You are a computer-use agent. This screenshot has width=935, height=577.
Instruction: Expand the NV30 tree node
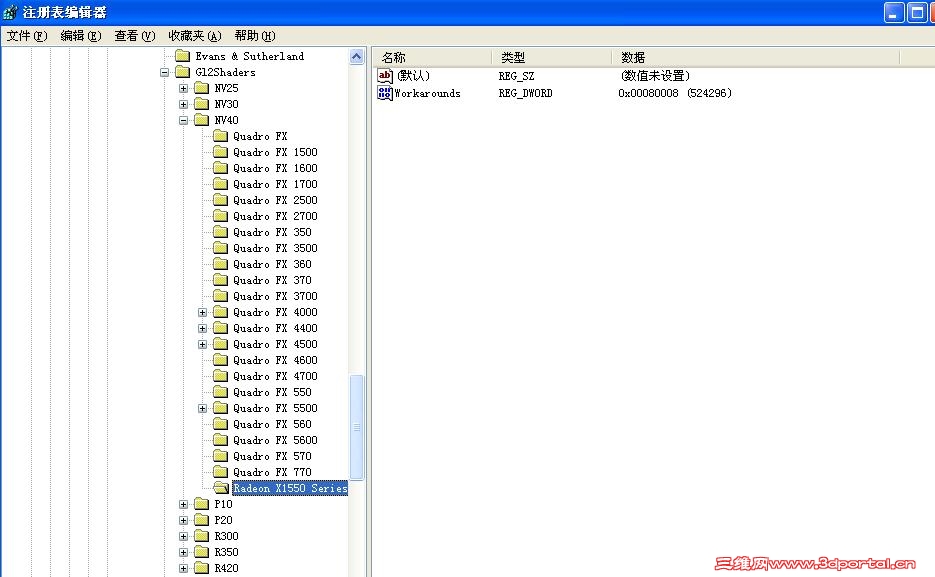pyautogui.click(x=184, y=104)
